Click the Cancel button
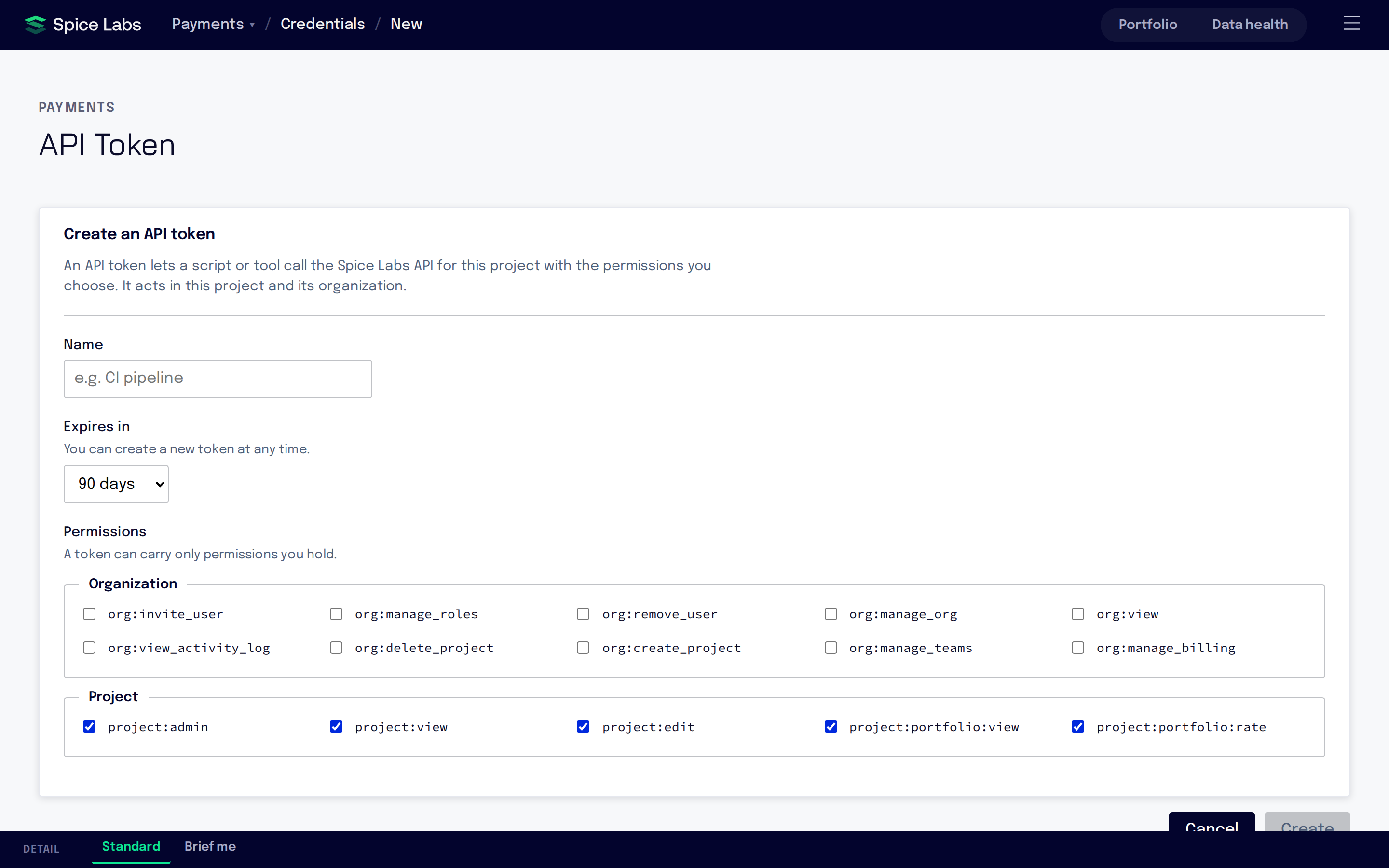 1212,822
